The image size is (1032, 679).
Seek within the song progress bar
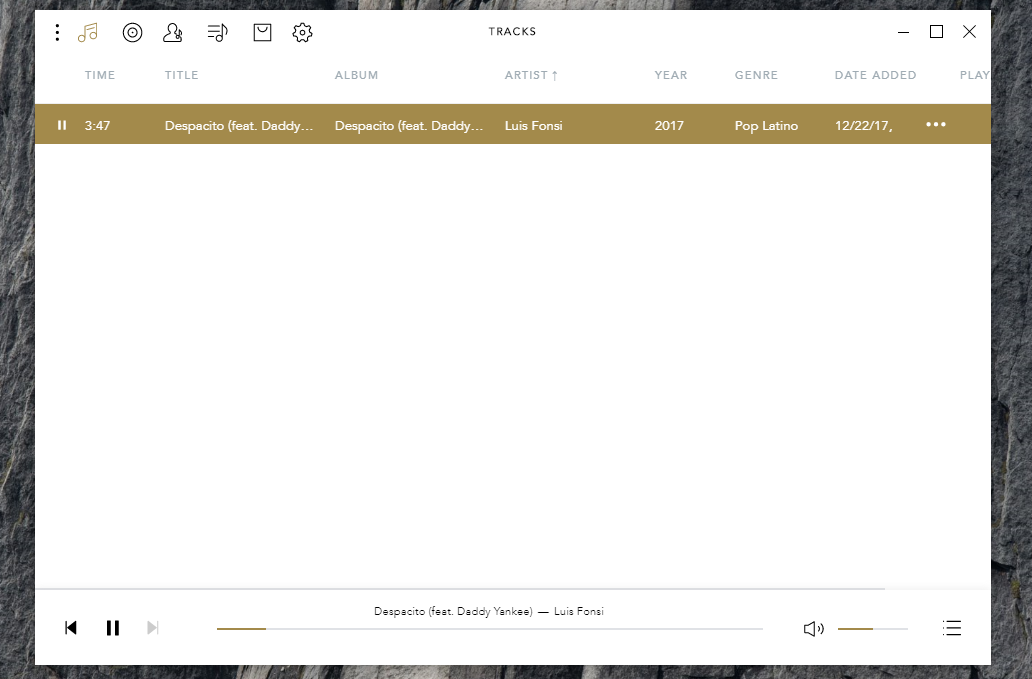tap(490, 629)
